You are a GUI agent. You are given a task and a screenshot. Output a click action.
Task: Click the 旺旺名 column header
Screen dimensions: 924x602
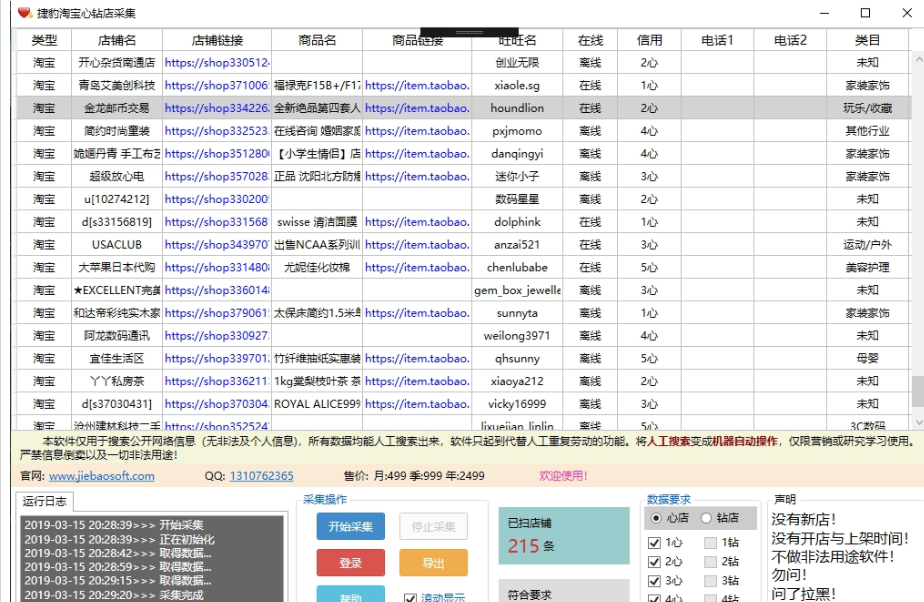tap(517, 40)
